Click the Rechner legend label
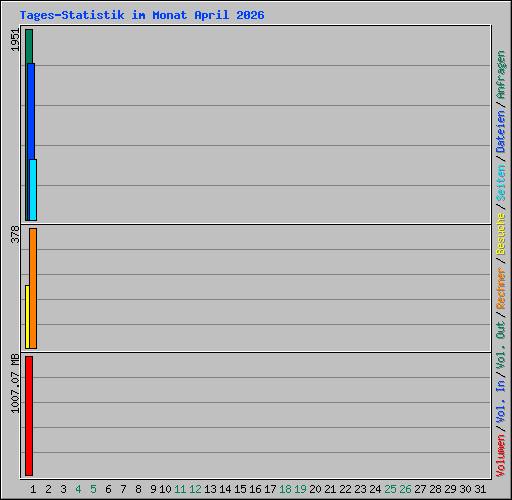The width and height of the screenshot is (512, 500). (x=501, y=288)
